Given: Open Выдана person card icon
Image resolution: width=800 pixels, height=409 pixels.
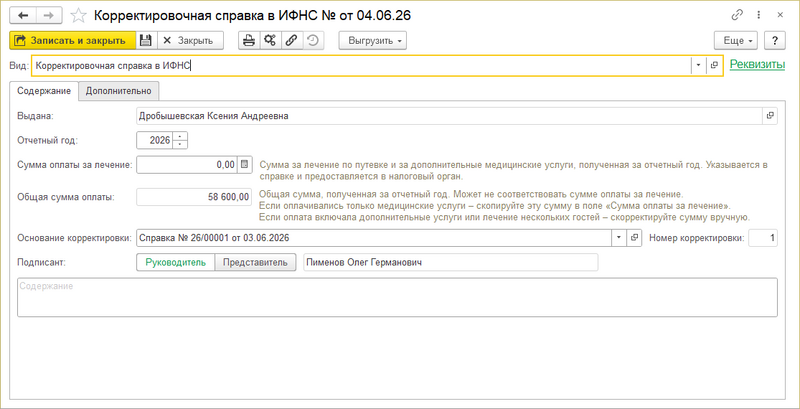Looking at the screenshot, I should 770,116.
